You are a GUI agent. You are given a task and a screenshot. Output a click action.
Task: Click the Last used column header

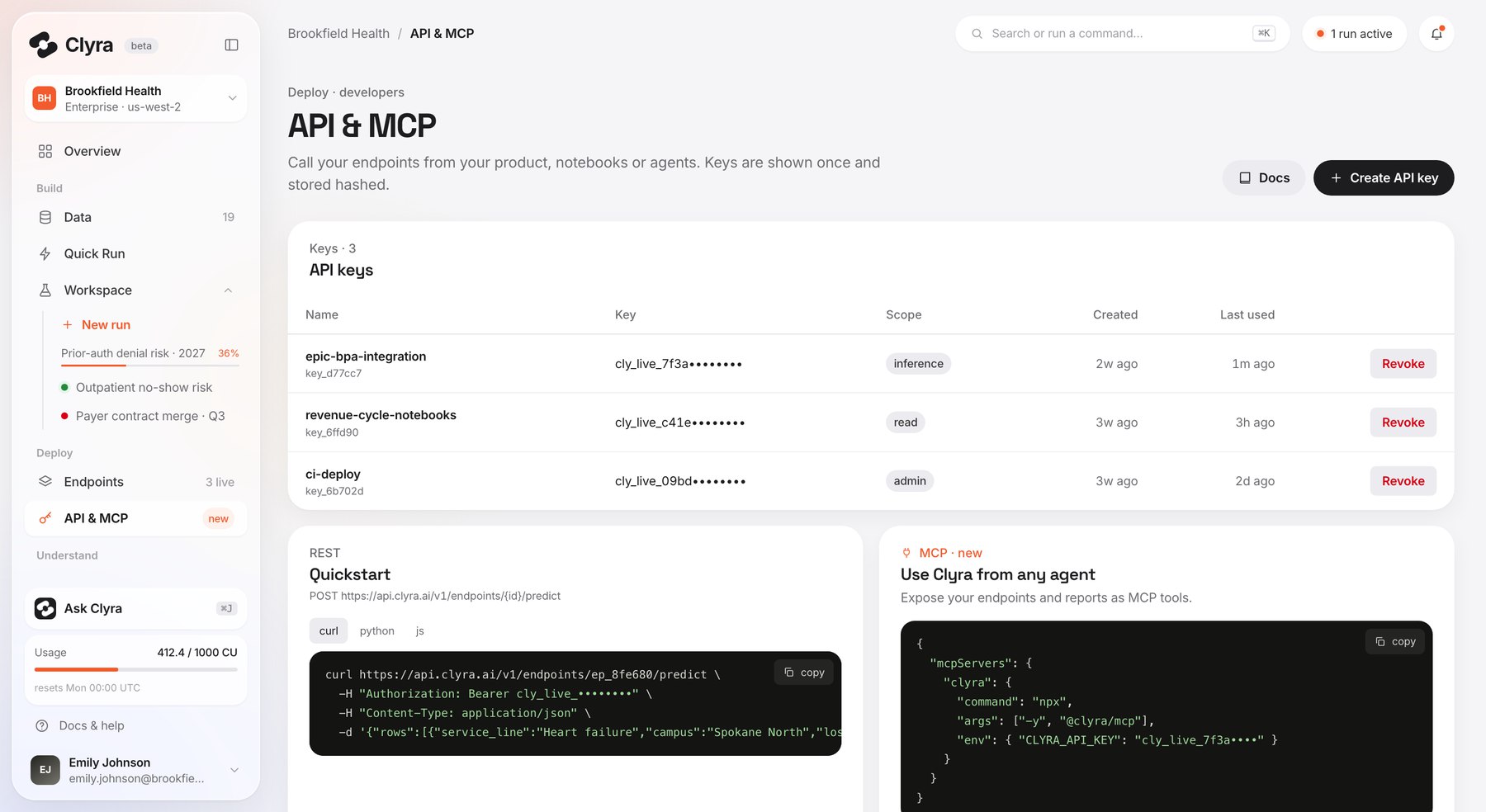point(1247,315)
